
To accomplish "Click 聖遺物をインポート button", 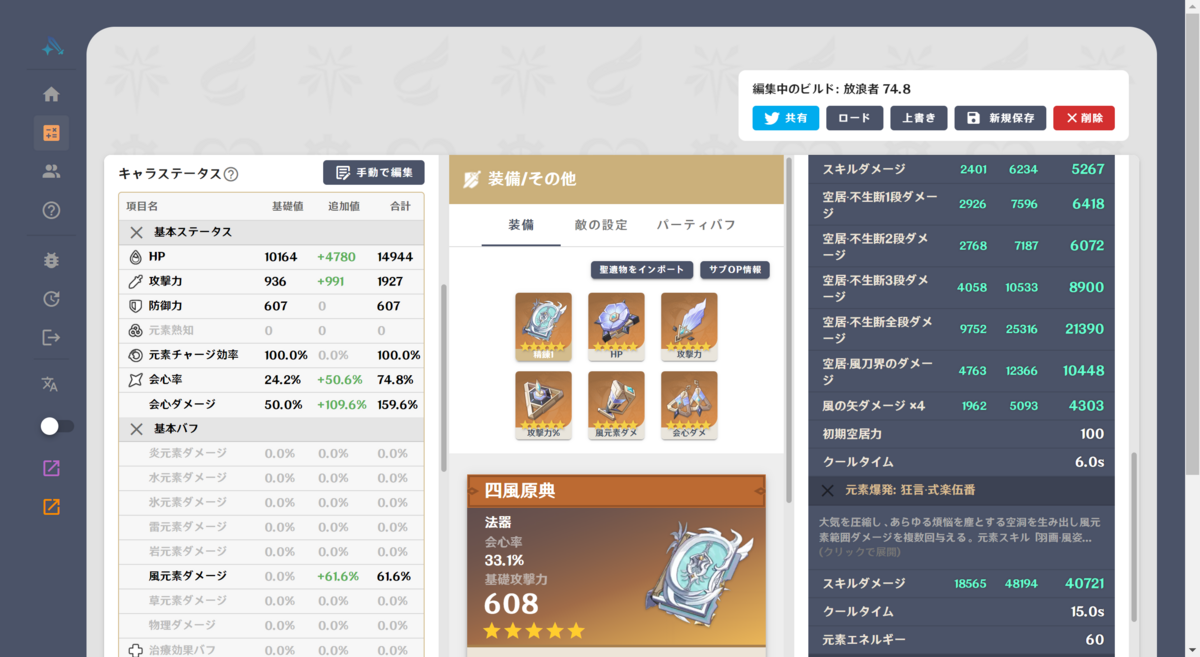I will point(642,270).
